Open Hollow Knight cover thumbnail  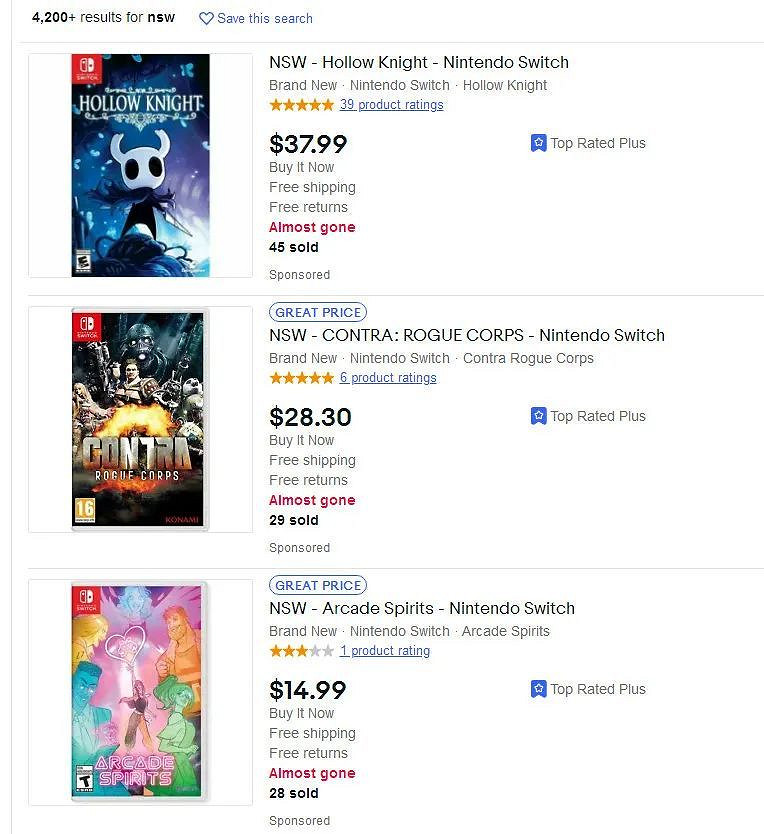[140, 165]
